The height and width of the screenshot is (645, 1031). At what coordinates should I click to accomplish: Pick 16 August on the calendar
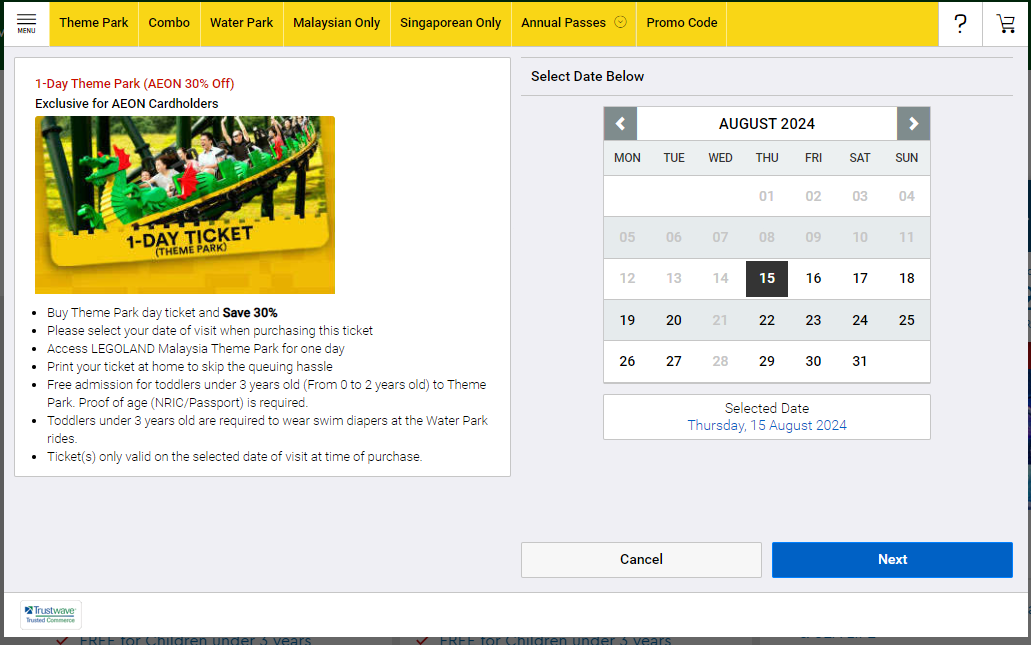click(x=813, y=279)
